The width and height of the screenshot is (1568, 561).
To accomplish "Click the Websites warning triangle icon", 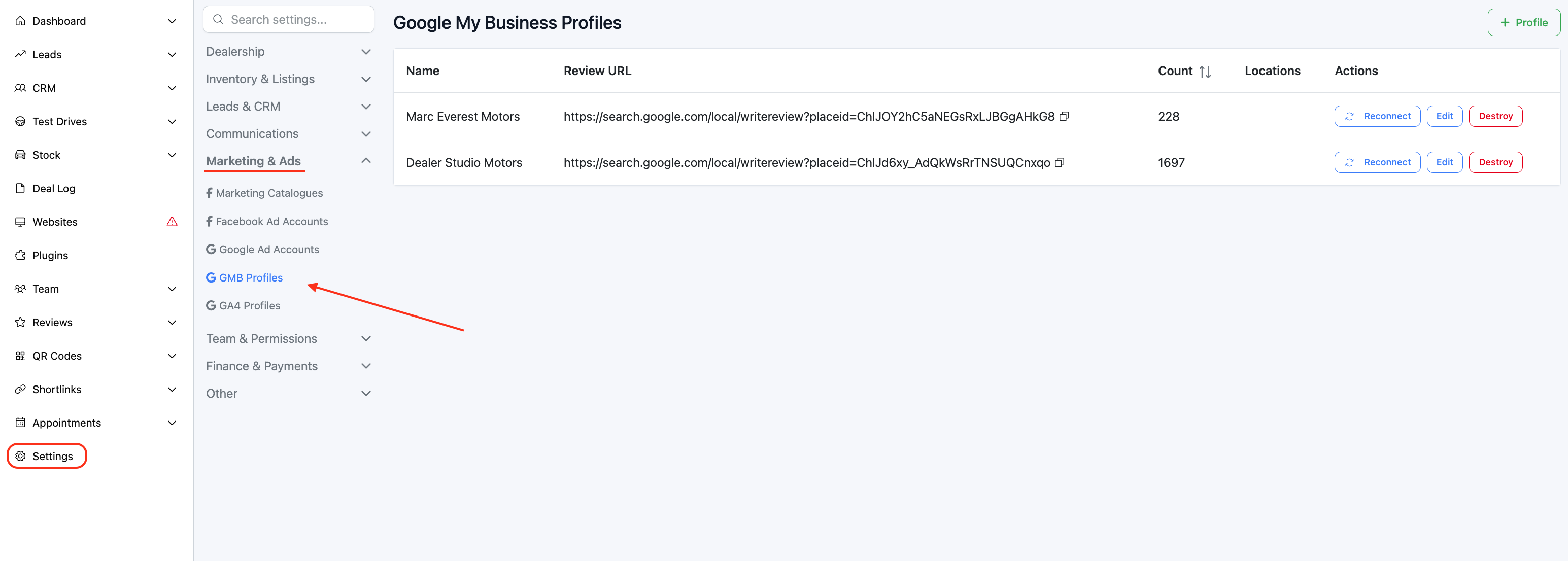I will [x=172, y=222].
